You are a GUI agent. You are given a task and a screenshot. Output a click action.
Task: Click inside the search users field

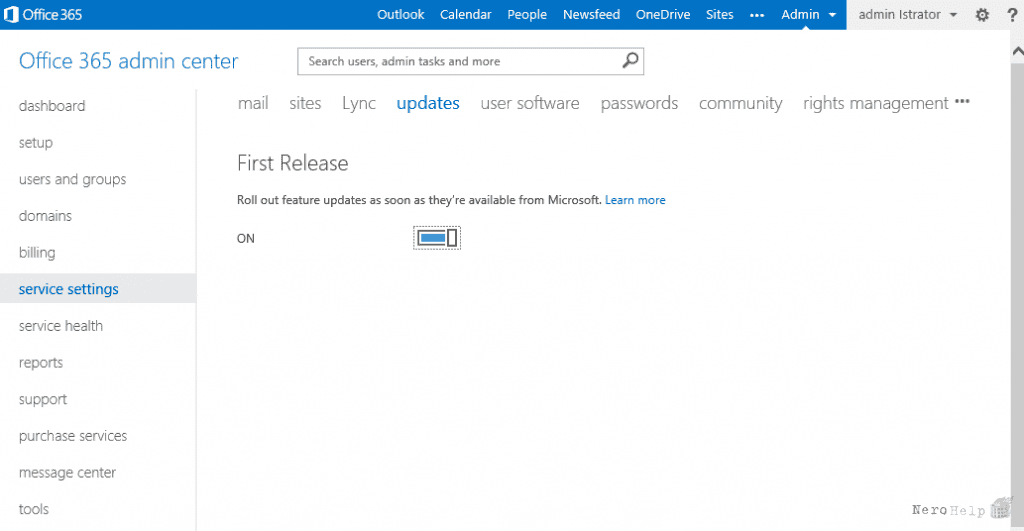click(460, 61)
